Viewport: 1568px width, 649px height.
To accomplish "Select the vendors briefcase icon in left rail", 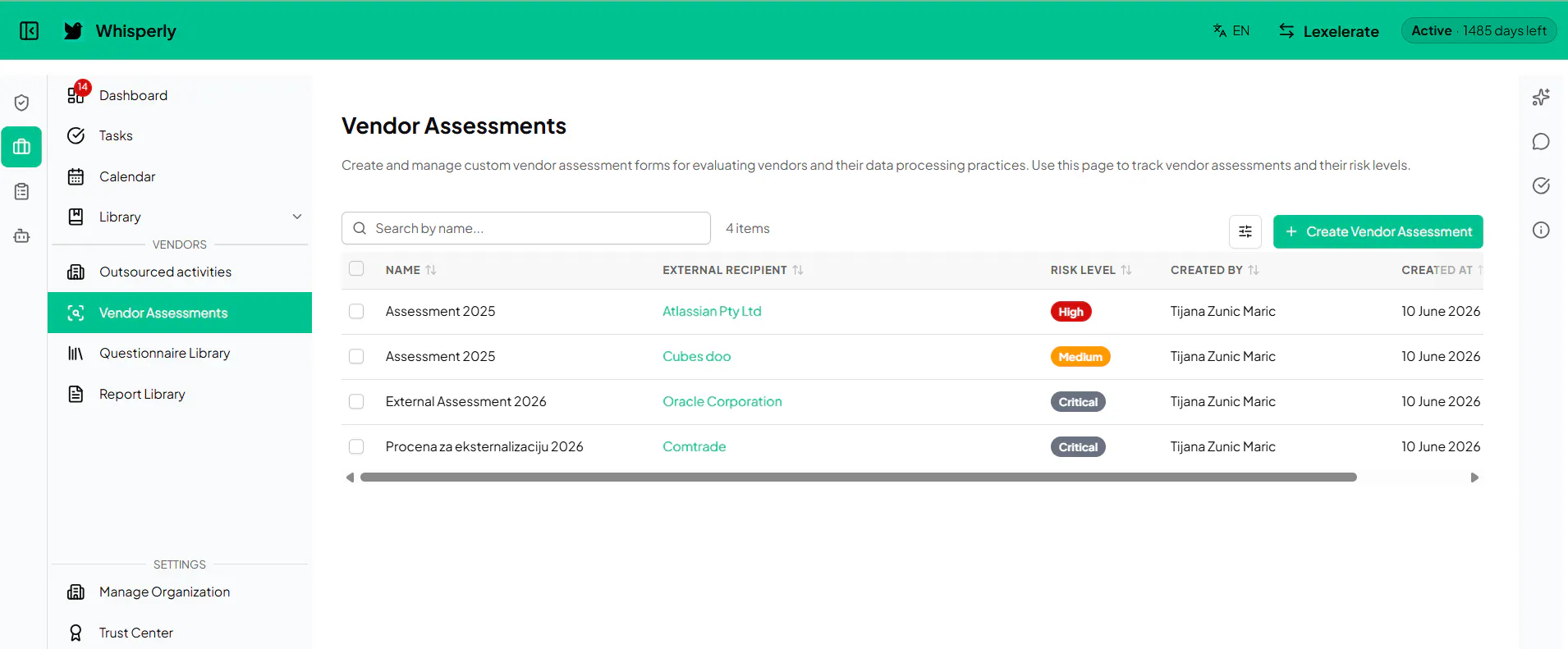I will coord(22,147).
